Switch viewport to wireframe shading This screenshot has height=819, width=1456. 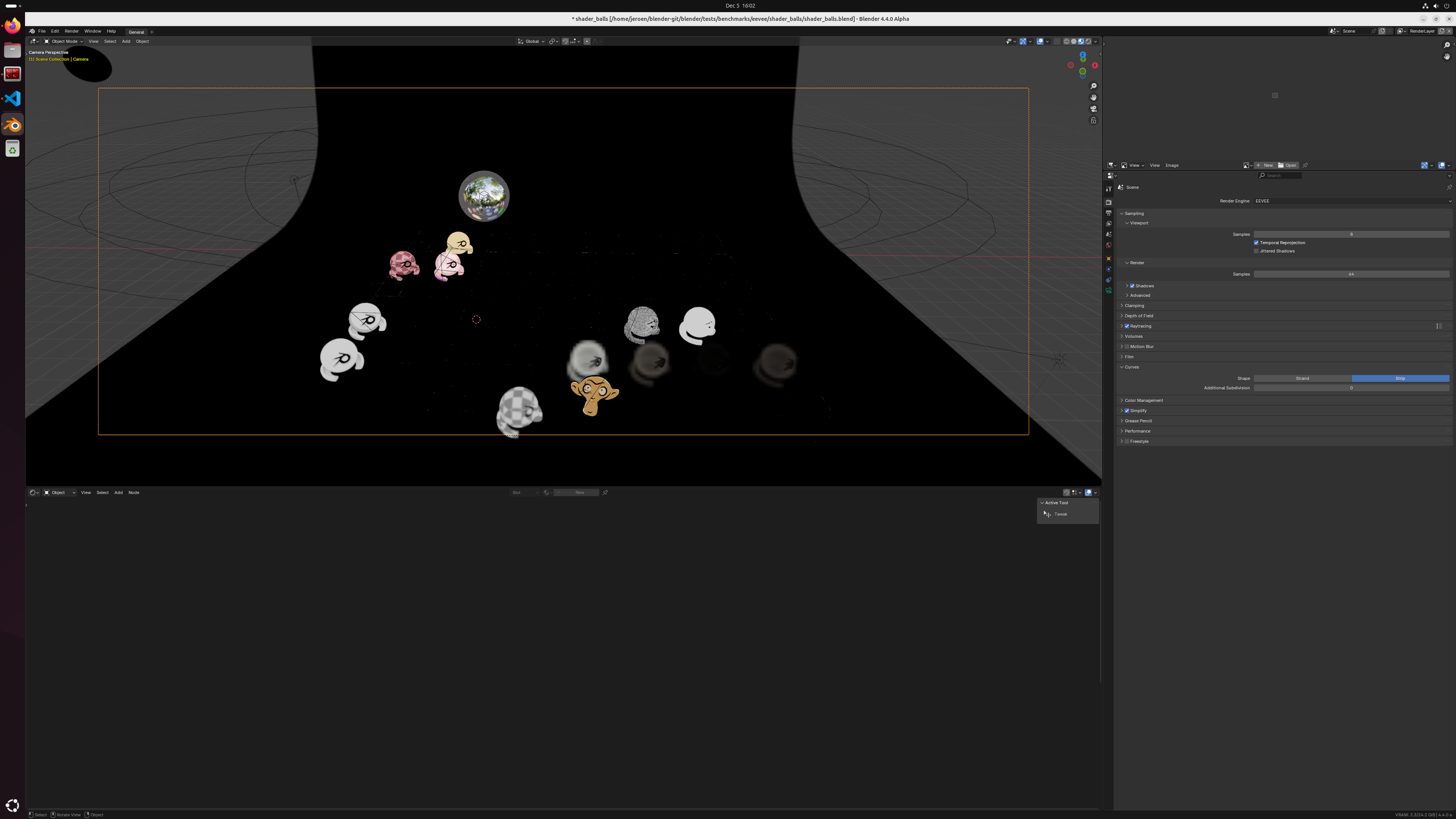[x=1067, y=41]
